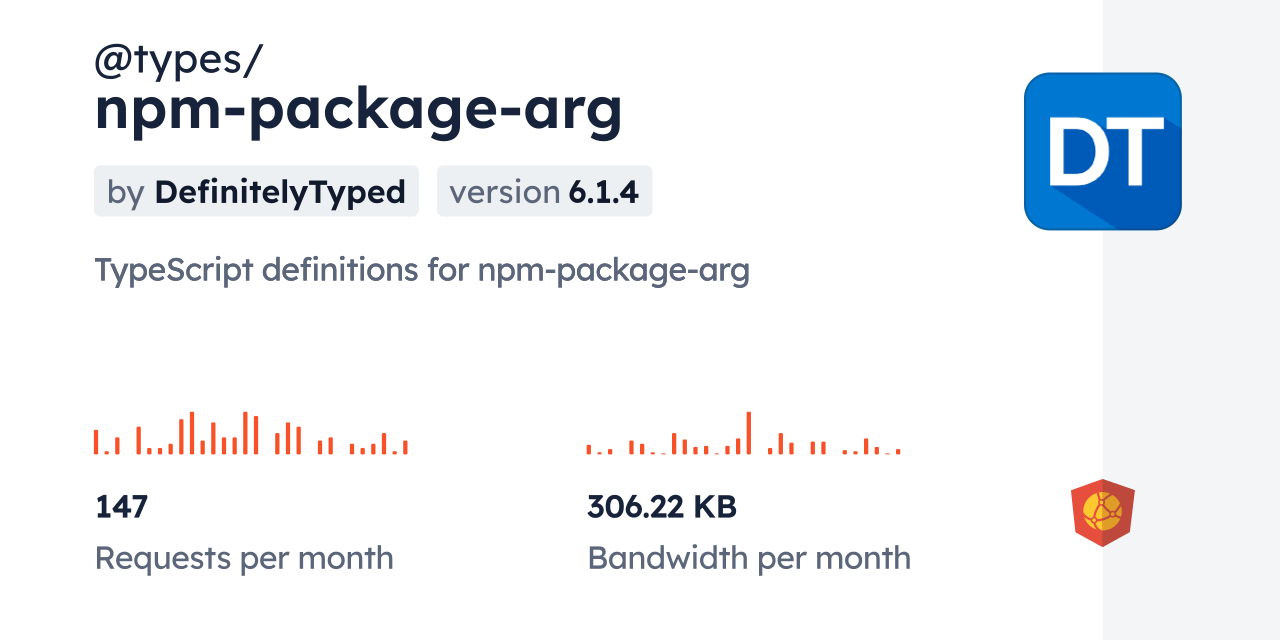1280x640 pixels.
Task: Click the blue DT DefinitelyTyped logo
Action: click(x=1102, y=151)
